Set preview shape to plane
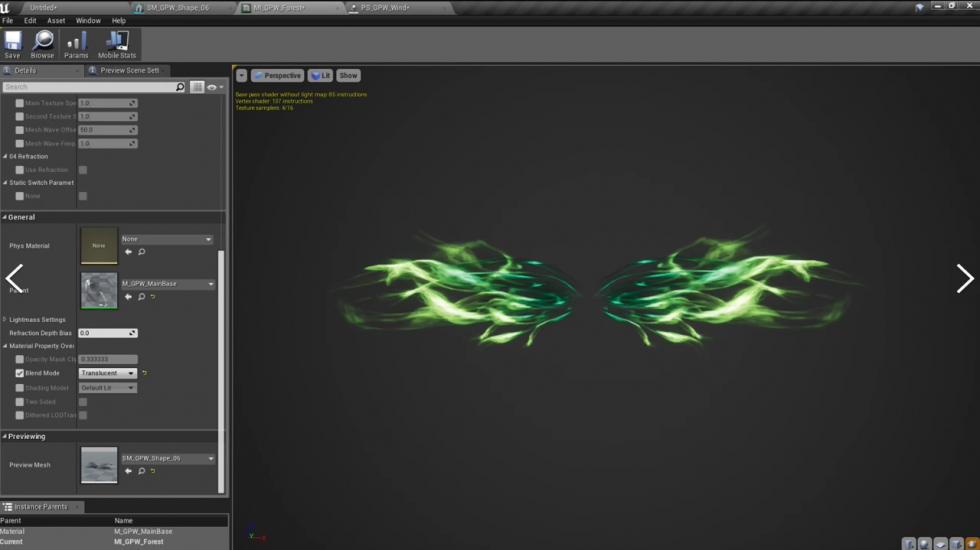The width and height of the screenshot is (980, 550). [x=941, y=544]
